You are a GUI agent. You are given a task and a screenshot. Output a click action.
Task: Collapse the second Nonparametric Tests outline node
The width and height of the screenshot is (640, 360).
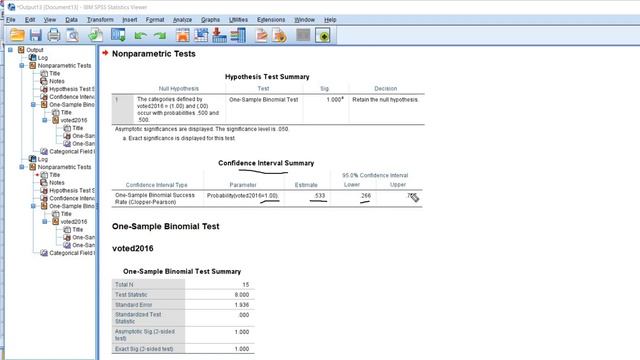point(22,167)
